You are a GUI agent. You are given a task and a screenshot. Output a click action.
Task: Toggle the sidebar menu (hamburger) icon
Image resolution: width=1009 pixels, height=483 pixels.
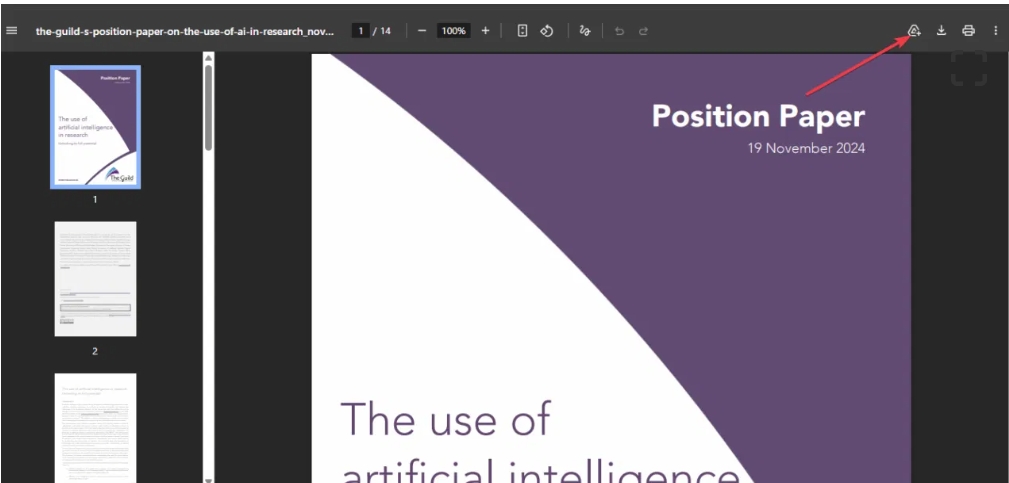pyautogui.click(x=12, y=30)
